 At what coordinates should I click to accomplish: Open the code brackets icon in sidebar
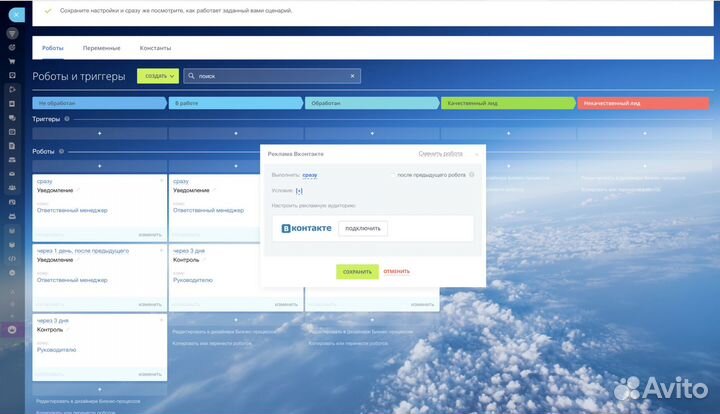pyautogui.click(x=12, y=259)
